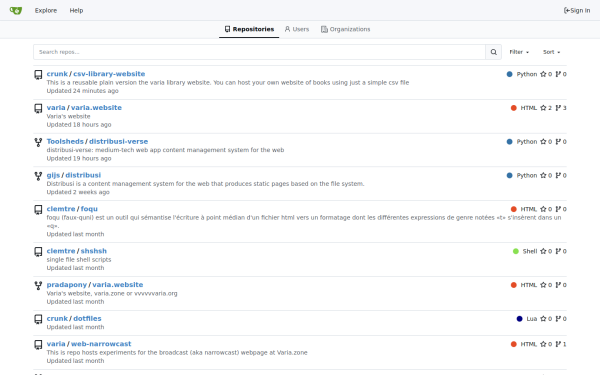Click repository icon beside clemtre/foqu
Screen dimensions: 600x375
click(38, 209)
